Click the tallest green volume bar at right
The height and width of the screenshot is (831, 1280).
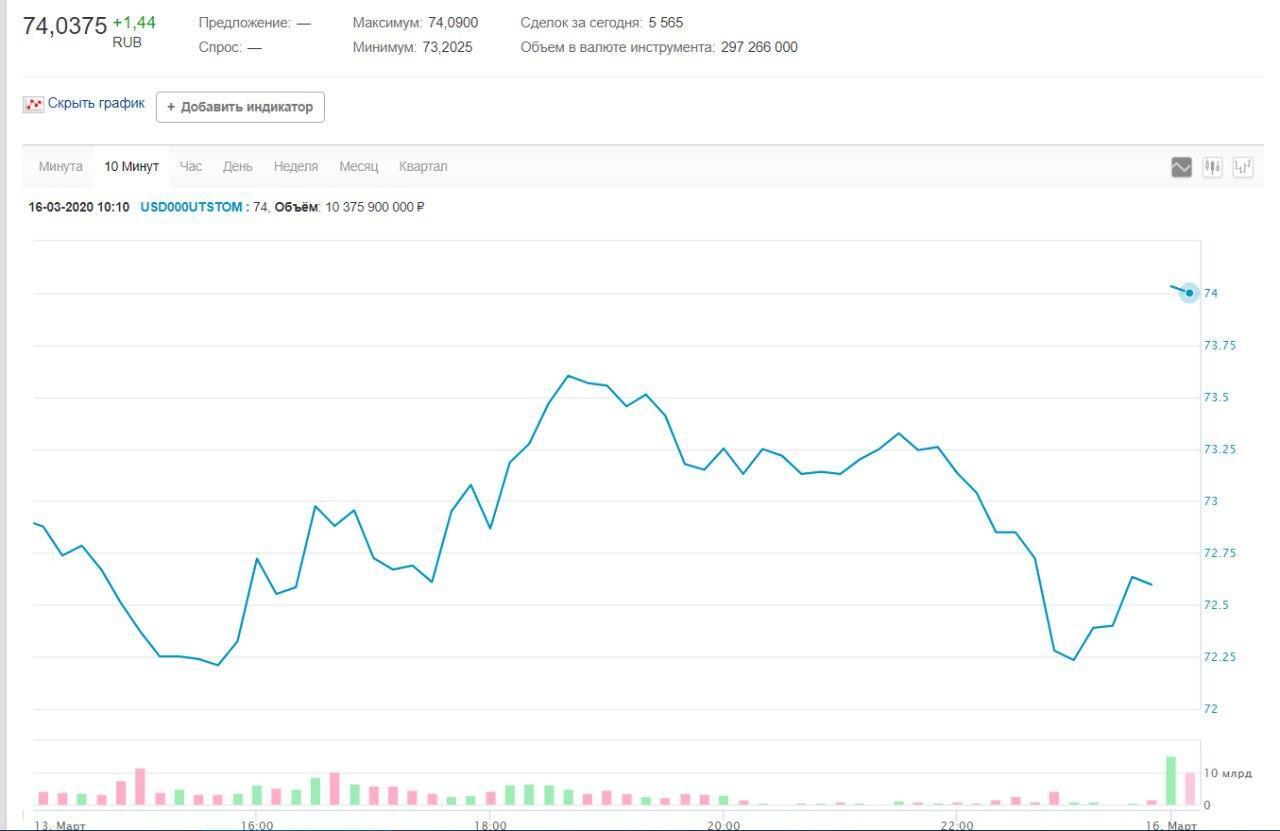click(1170, 781)
